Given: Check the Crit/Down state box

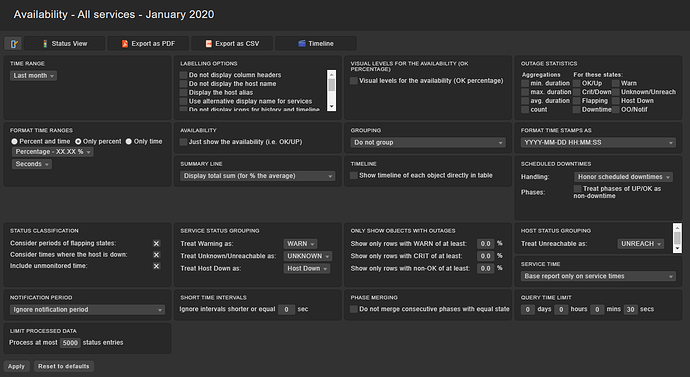Looking at the screenshot, I should (x=576, y=92).
